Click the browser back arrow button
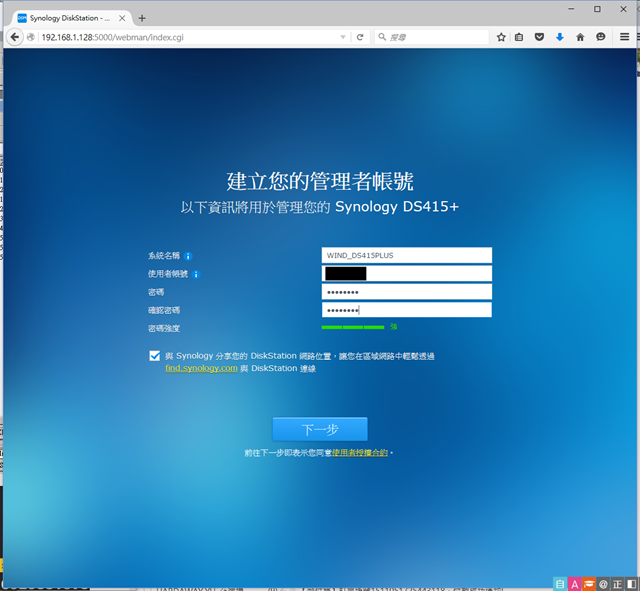Image resolution: width=640 pixels, height=591 pixels. [x=15, y=37]
